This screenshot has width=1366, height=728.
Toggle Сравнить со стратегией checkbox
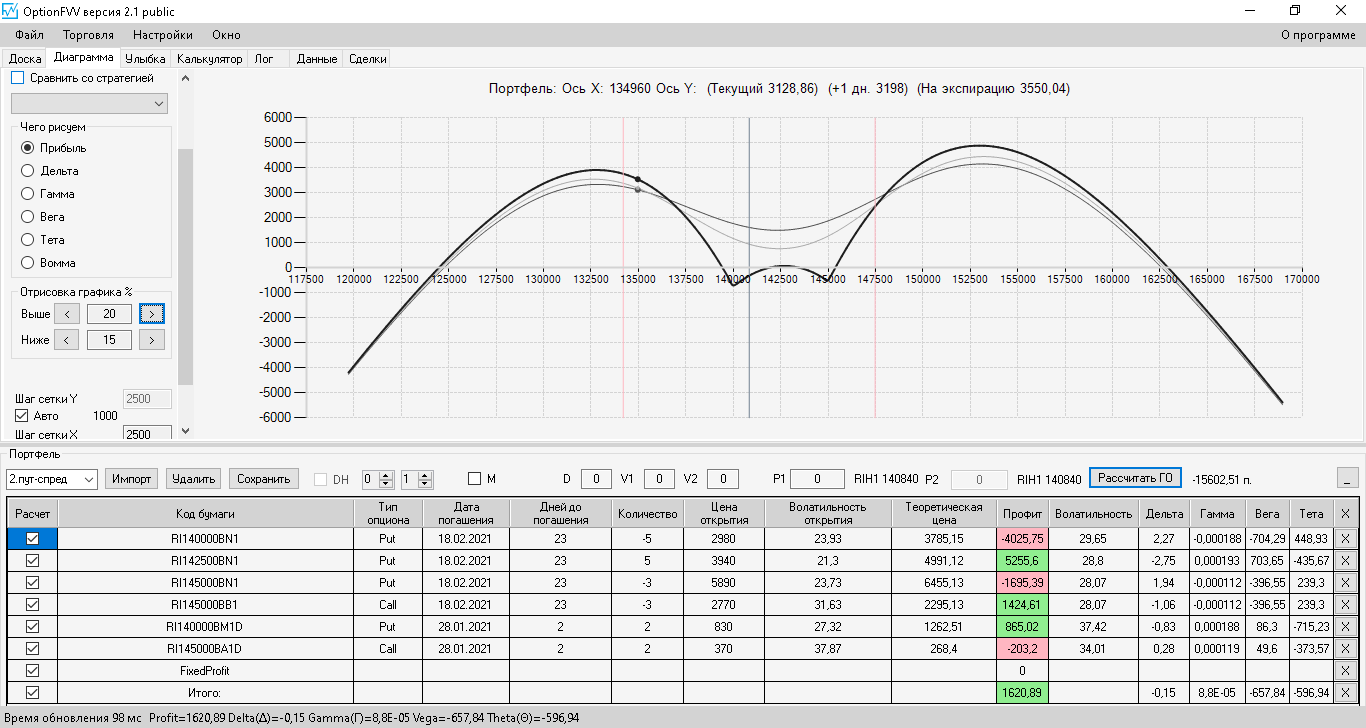coord(17,77)
